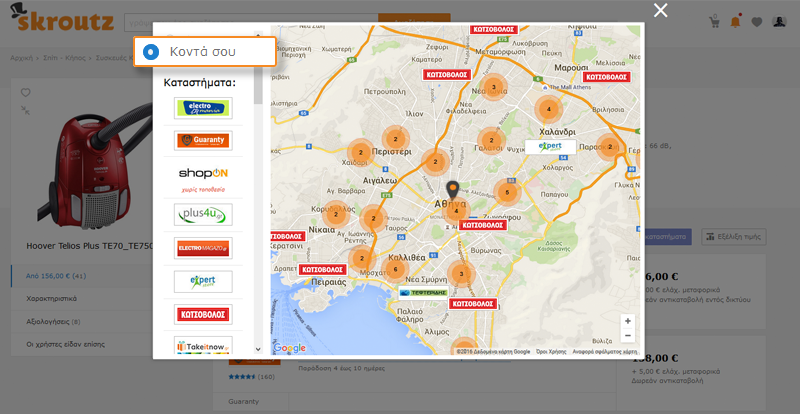This screenshot has width=800, height=414.
Task: Open the 'Αξιολογήσεις (8)' tab
Action: tap(82, 322)
